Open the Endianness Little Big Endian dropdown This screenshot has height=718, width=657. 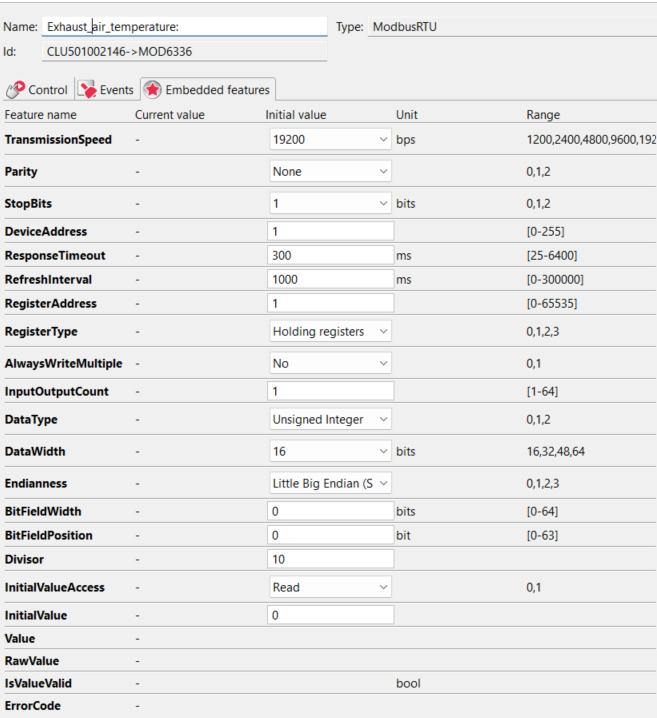coord(330,483)
